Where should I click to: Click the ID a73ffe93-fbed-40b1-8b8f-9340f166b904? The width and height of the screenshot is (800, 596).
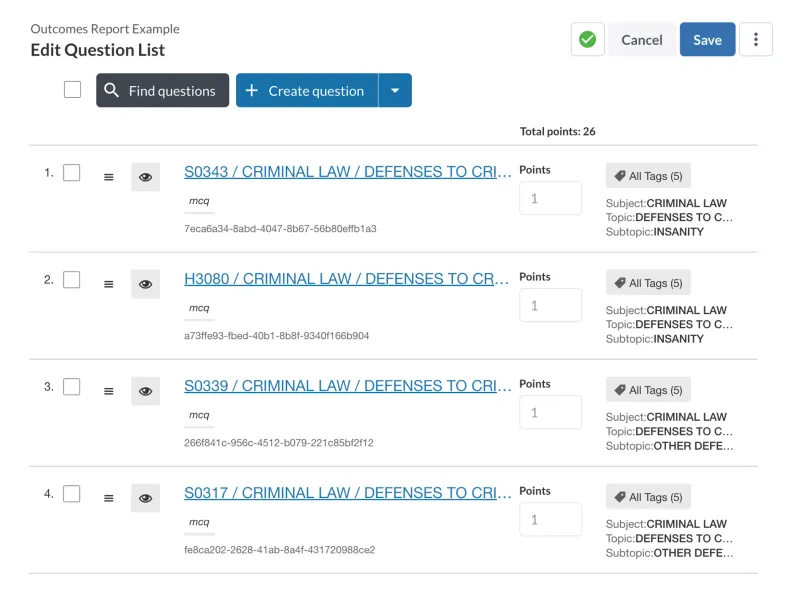coord(277,336)
